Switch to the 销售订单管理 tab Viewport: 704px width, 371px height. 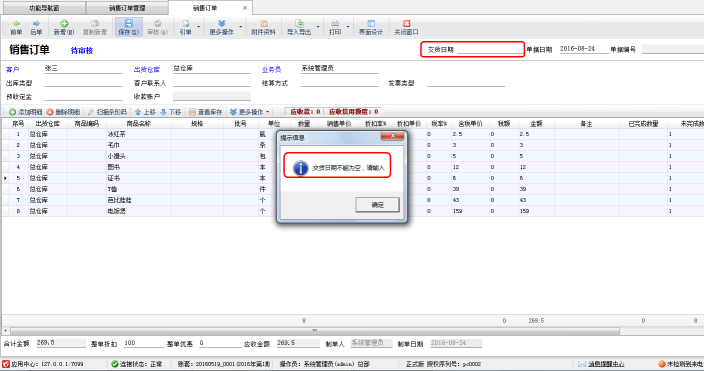point(127,8)
